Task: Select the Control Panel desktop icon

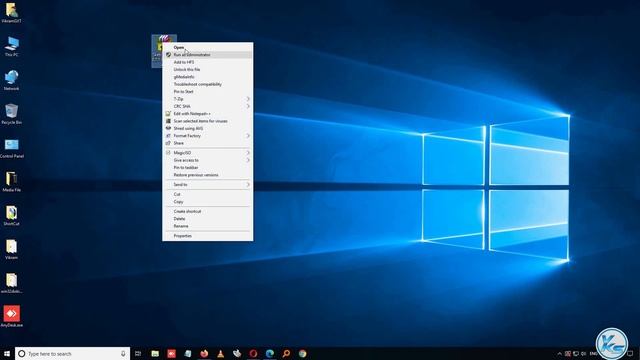Action: click(11, 148)
